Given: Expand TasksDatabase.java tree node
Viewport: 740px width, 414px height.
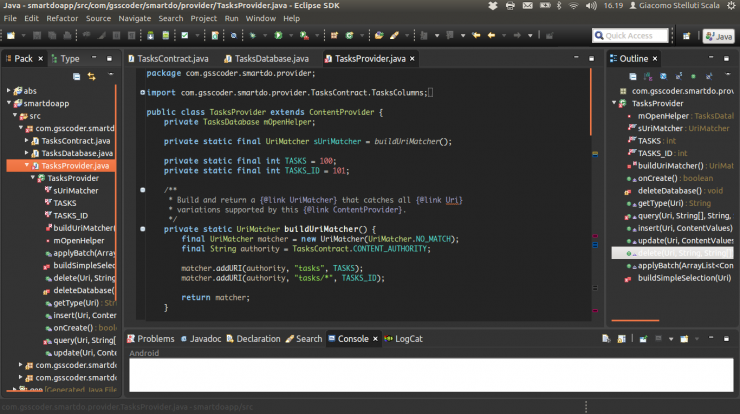Looking at the screenshot, I should tap(26, 152).
